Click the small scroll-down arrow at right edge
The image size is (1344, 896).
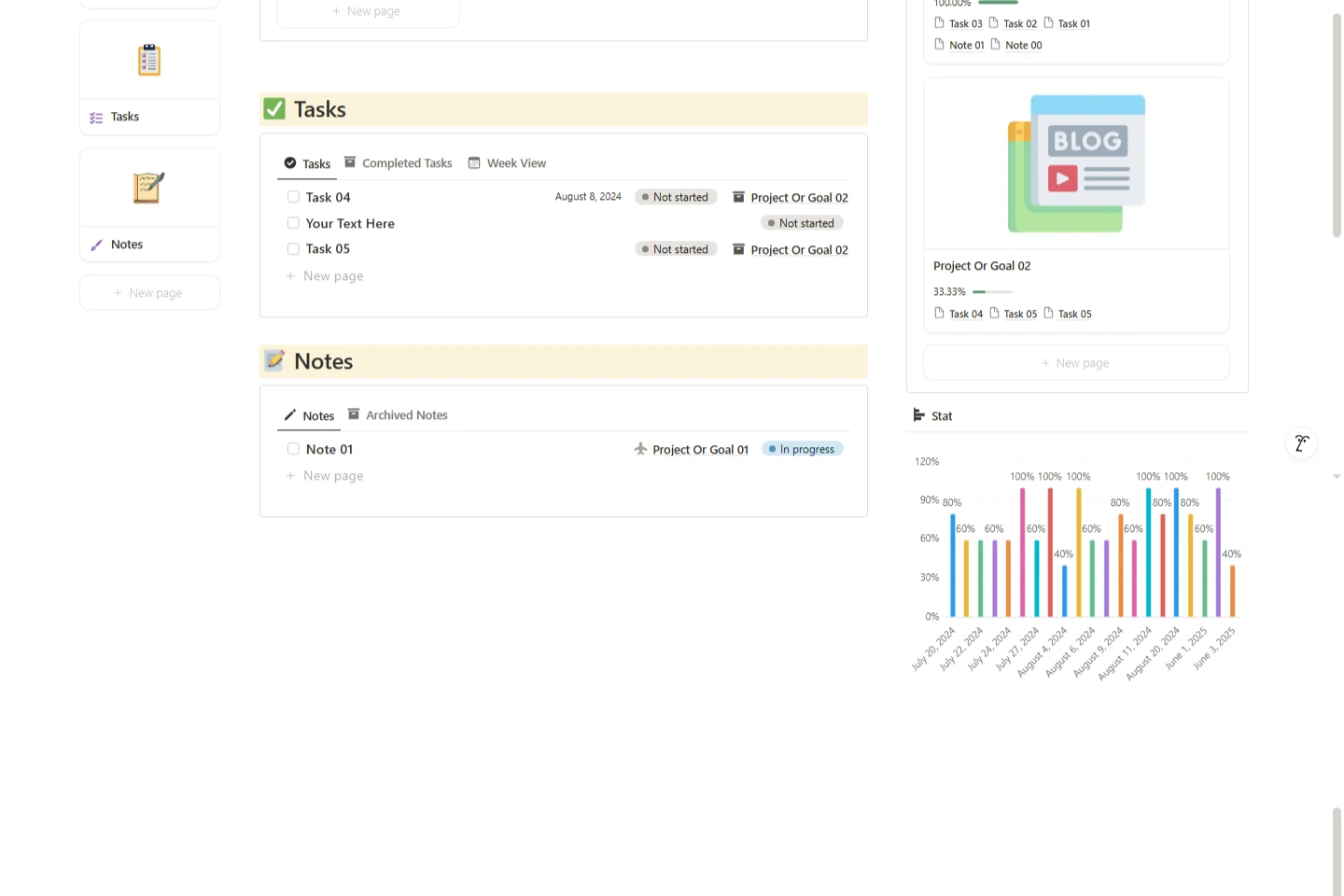[1337, 477]
